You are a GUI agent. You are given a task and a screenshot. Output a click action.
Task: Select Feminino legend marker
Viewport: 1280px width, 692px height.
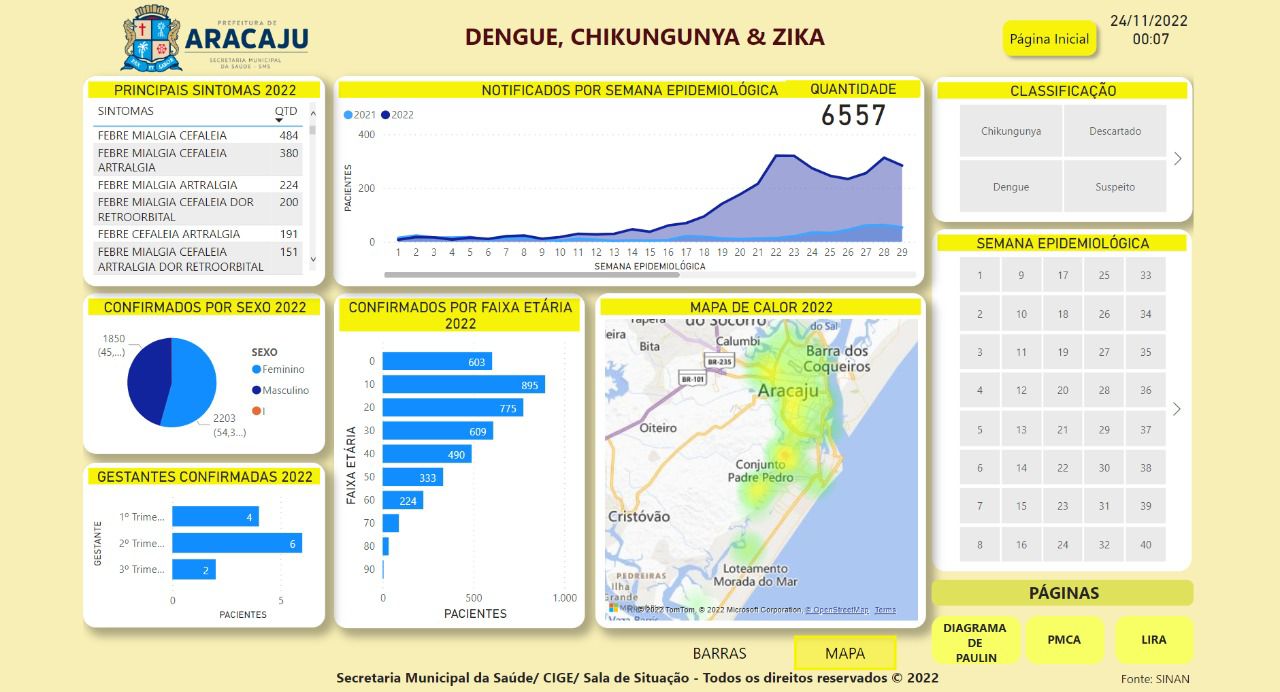point(256,370)
